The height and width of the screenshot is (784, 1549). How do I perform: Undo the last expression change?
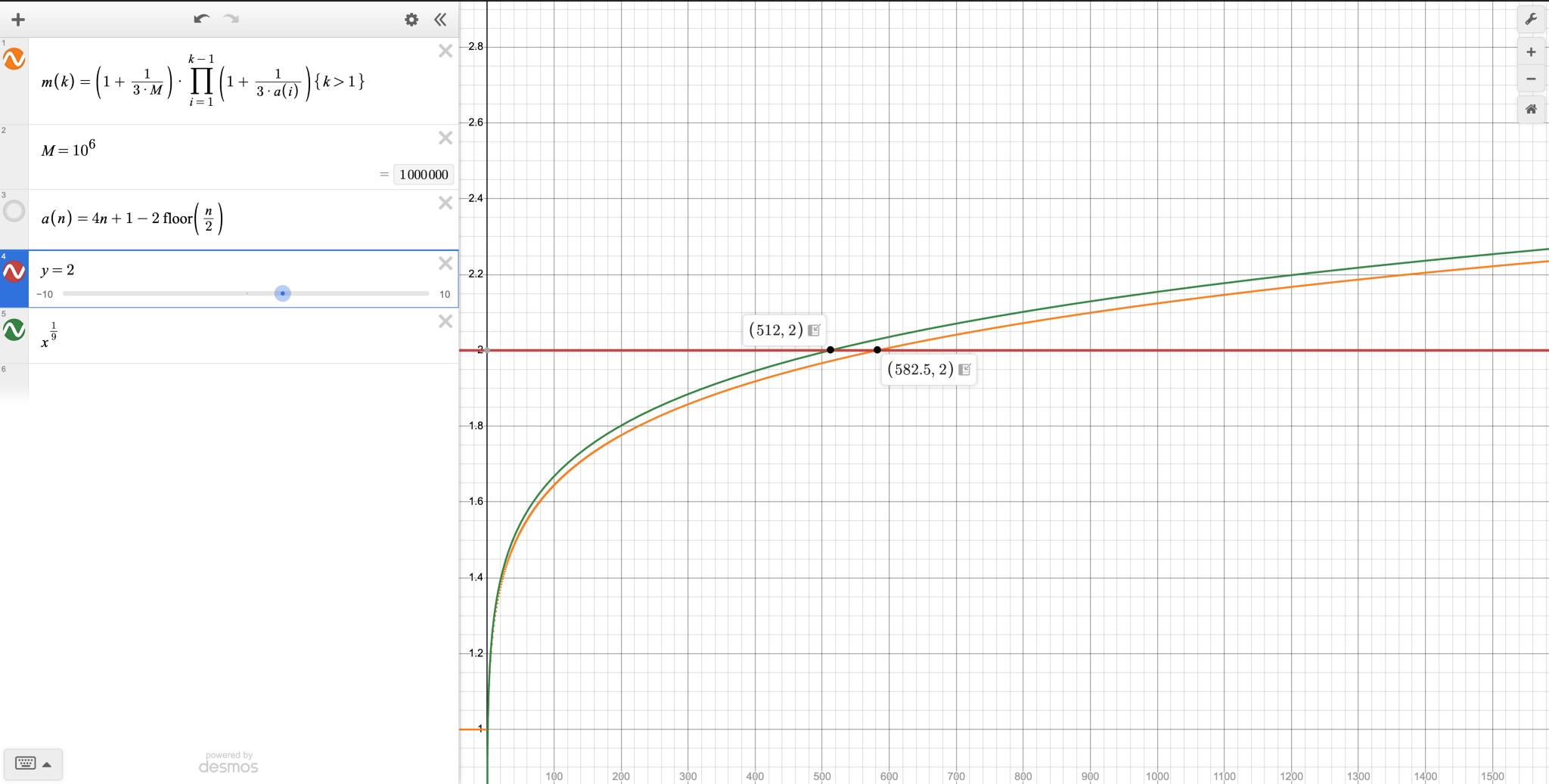click(x=201, y=20)
